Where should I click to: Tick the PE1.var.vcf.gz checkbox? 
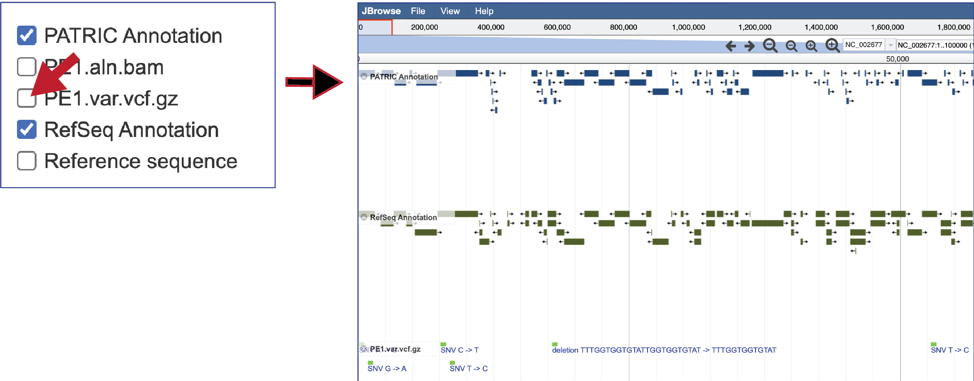(x=26, y=98)
